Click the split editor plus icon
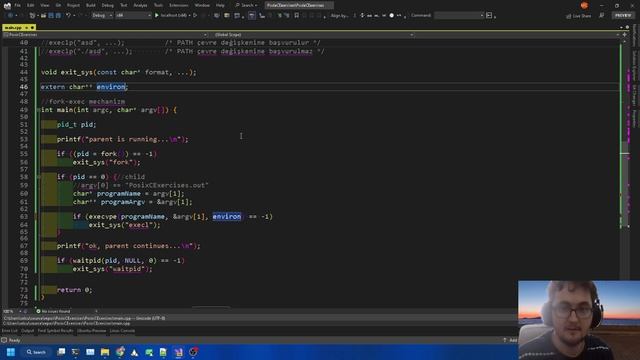The height and width of the screenshot is (360, 640). pos(624,35)
